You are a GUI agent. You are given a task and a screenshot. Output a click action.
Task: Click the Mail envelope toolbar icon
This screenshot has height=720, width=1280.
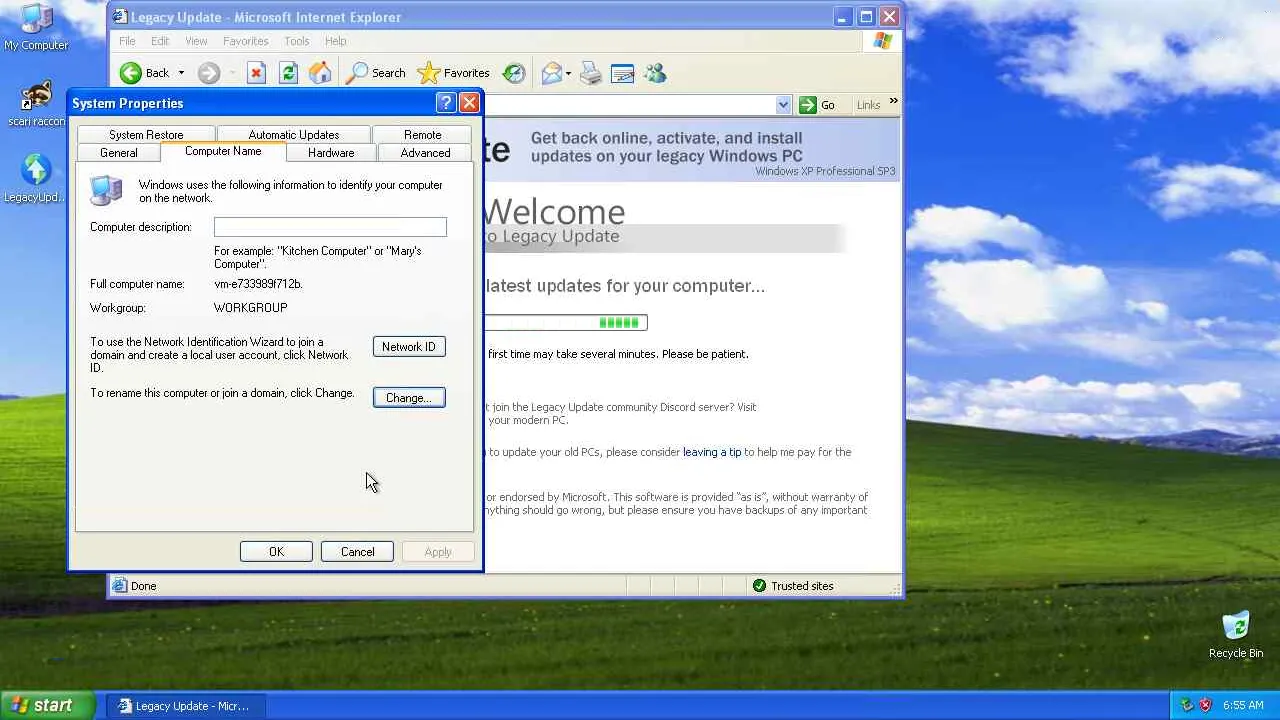(551, 73)
